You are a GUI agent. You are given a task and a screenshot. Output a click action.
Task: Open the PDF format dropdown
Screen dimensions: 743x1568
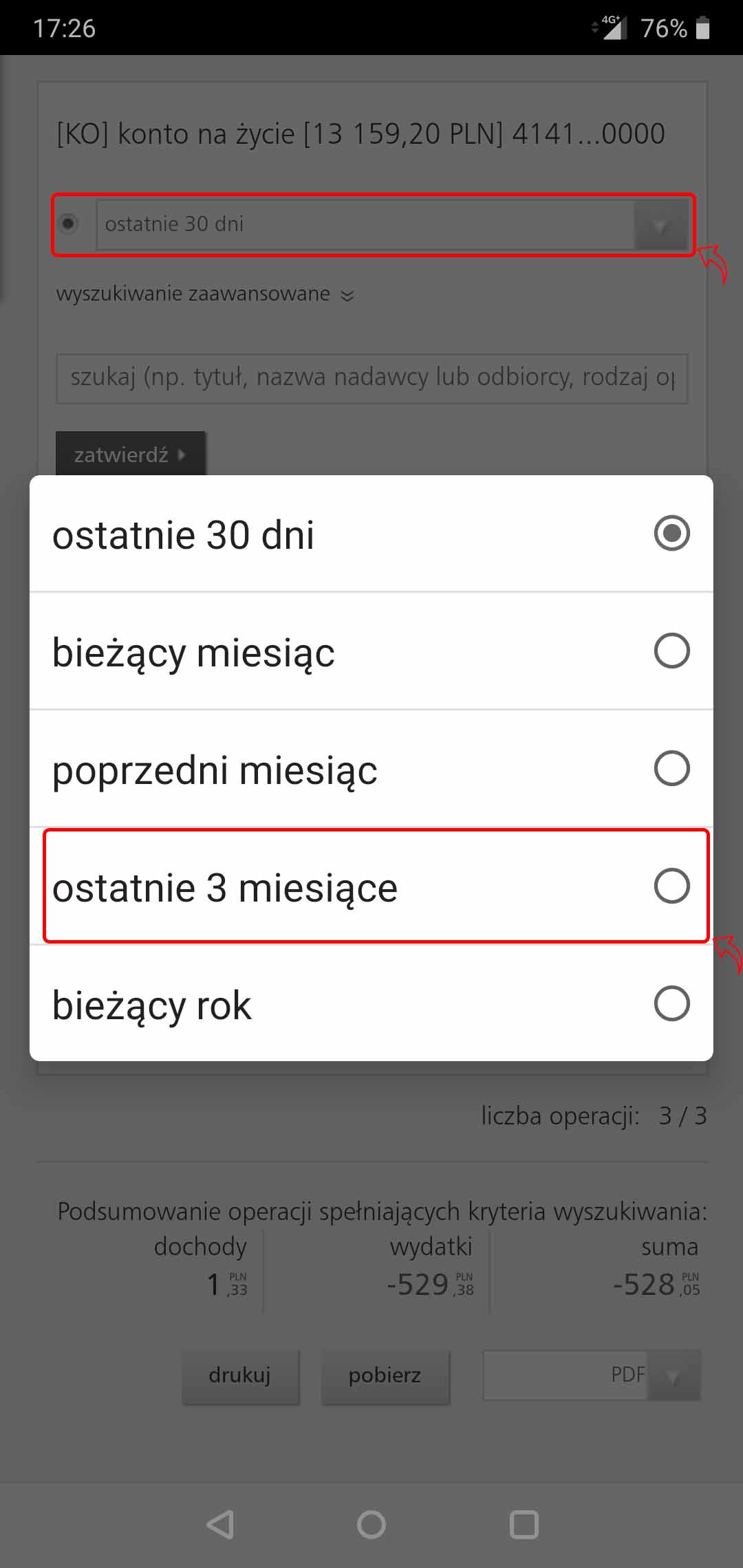point(592,1375)
